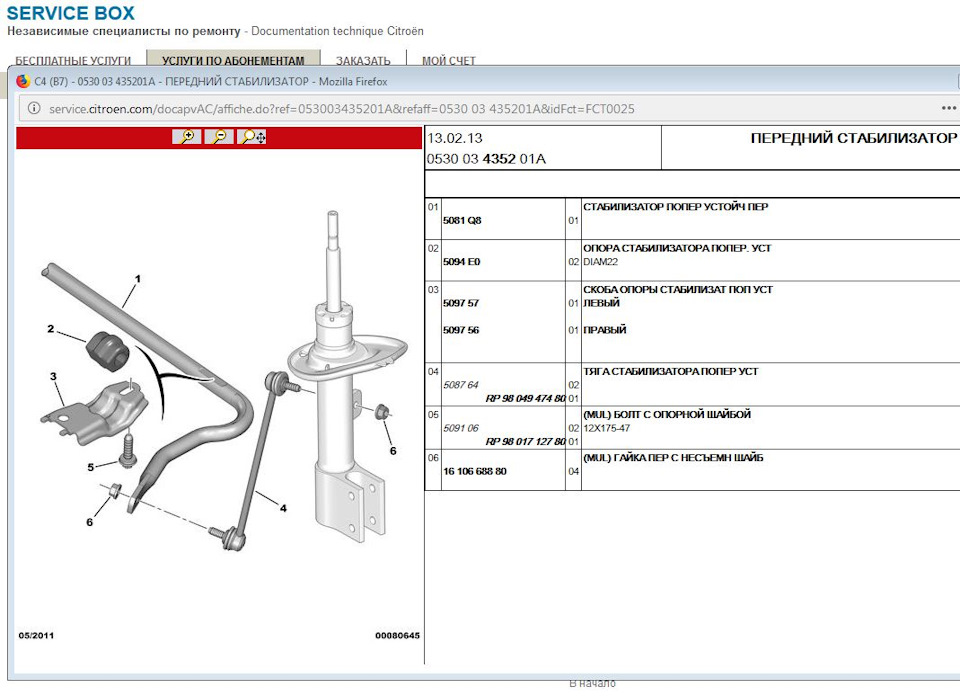Select part number 16 106 688 80
Screen dimensions: 960x696
[x=474, y=471]
